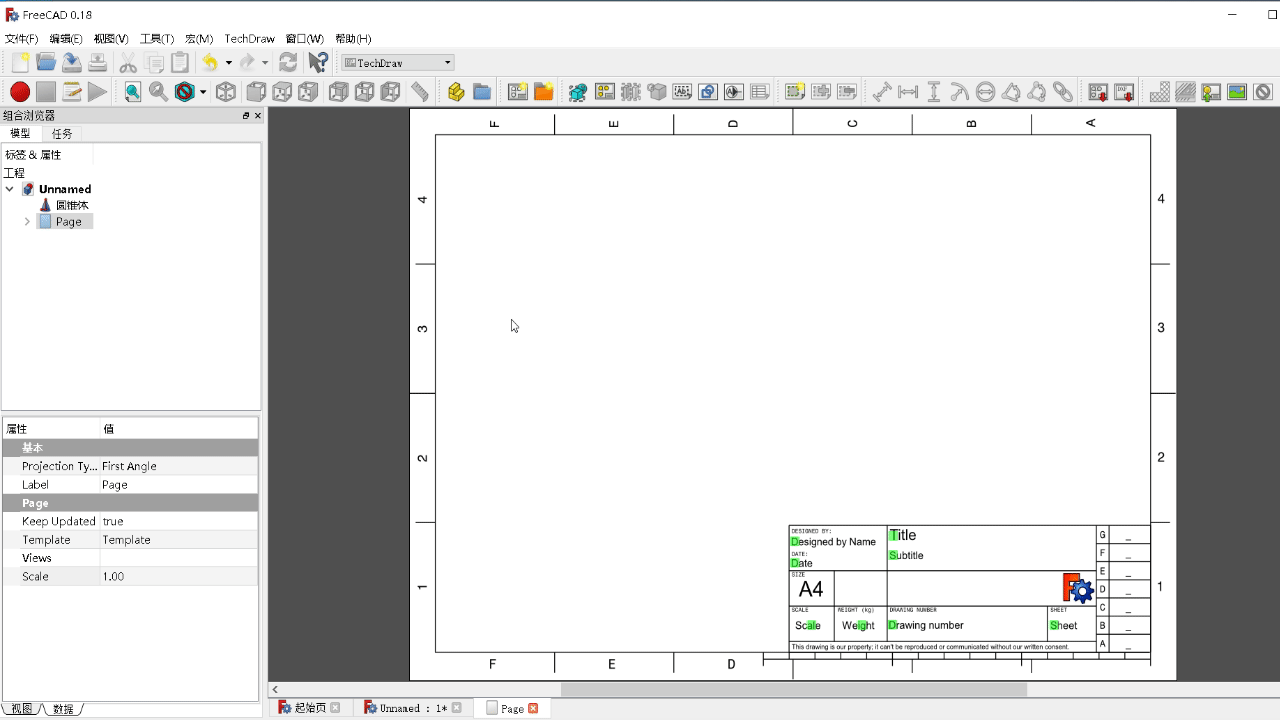Insert a section view
The width and height of the screenshot is (1280, 720).
click(x=630, y=92)
